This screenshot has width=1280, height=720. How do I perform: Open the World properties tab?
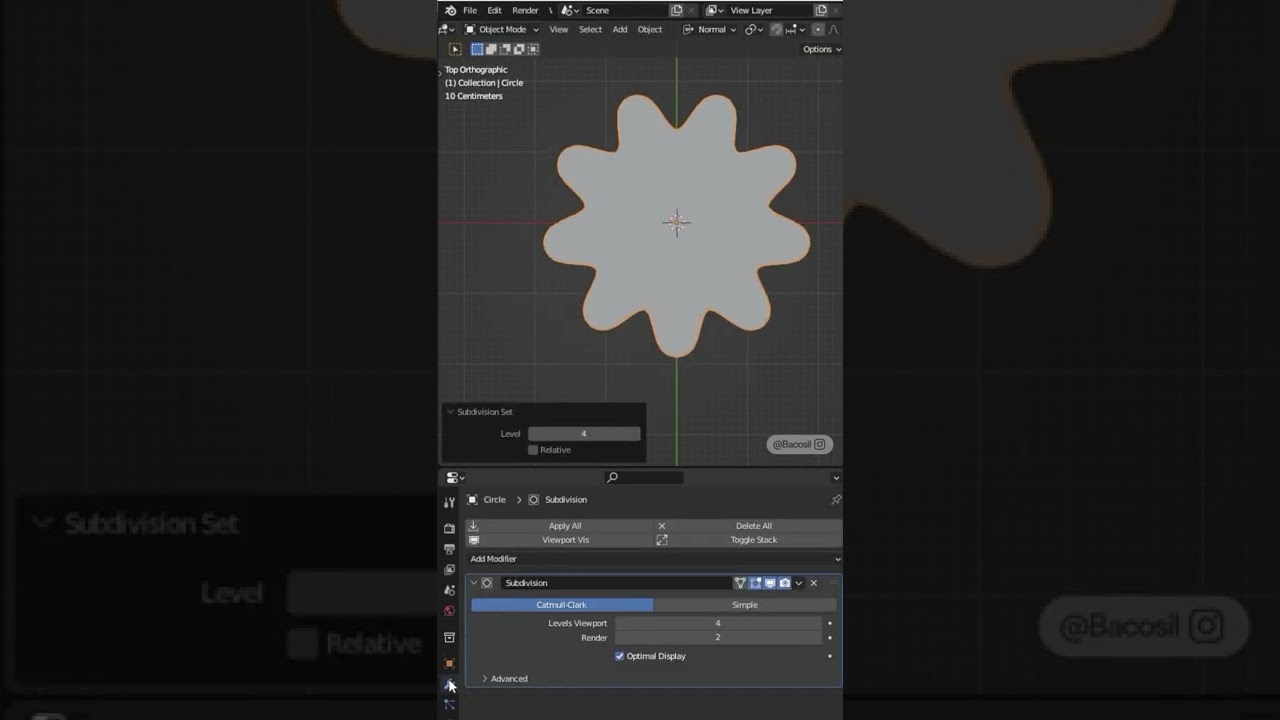pyautogui.click(x=450, y=611)
